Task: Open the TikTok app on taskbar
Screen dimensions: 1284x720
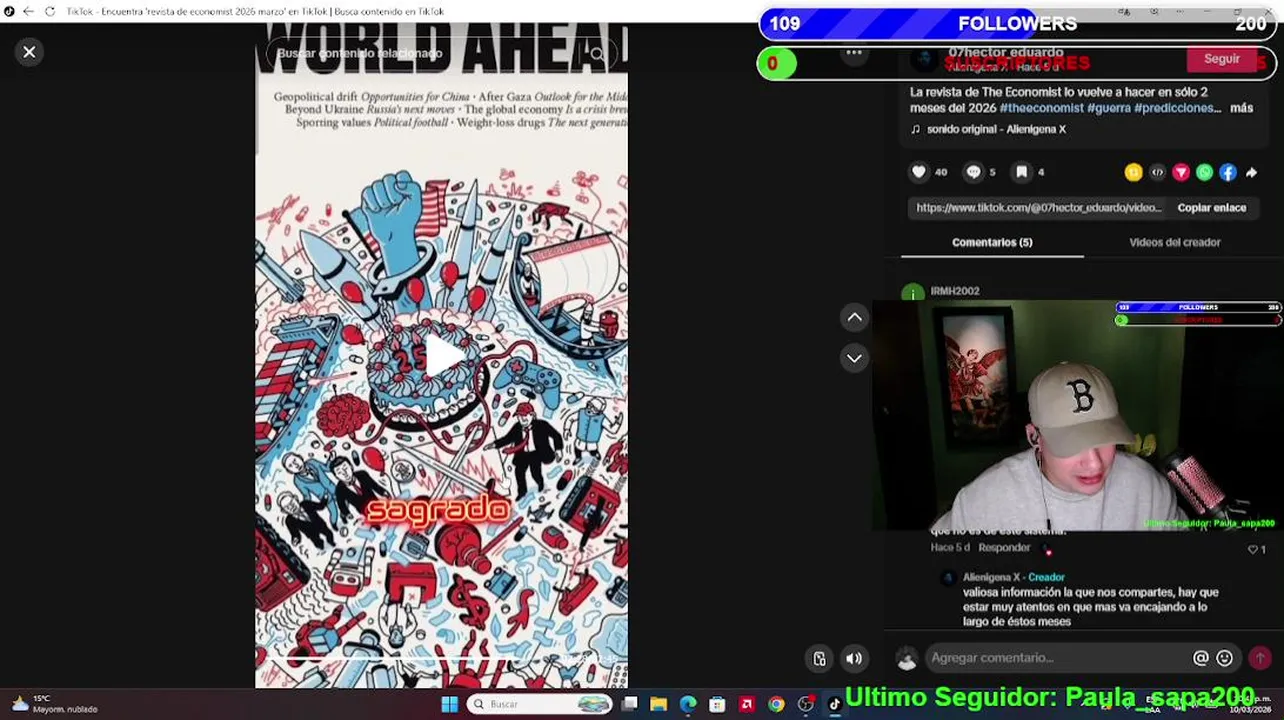Action: pyautogui.click(x=834, y=704)
